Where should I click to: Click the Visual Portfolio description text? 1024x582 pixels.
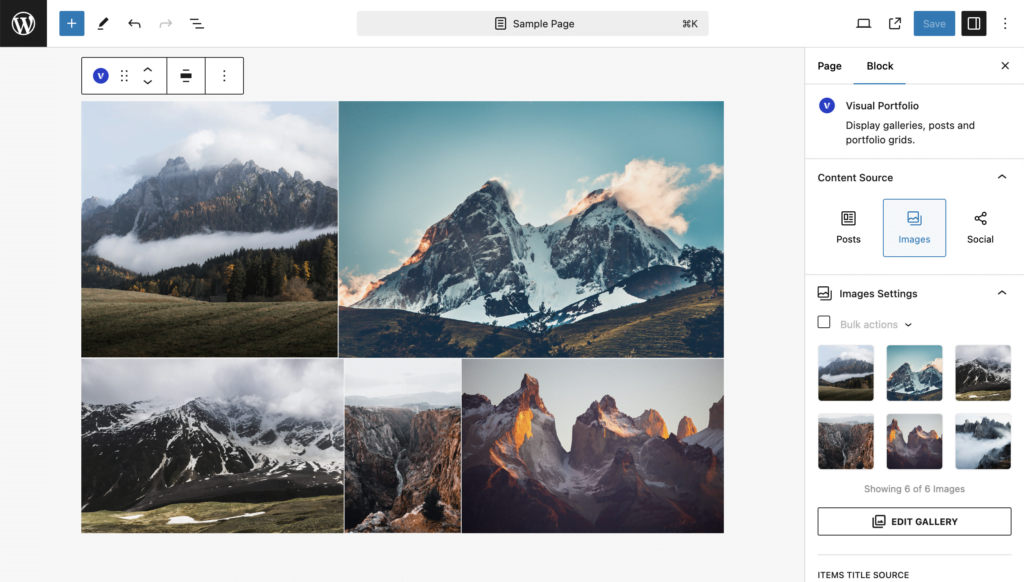pyautogui.click(x=910, y=133)
